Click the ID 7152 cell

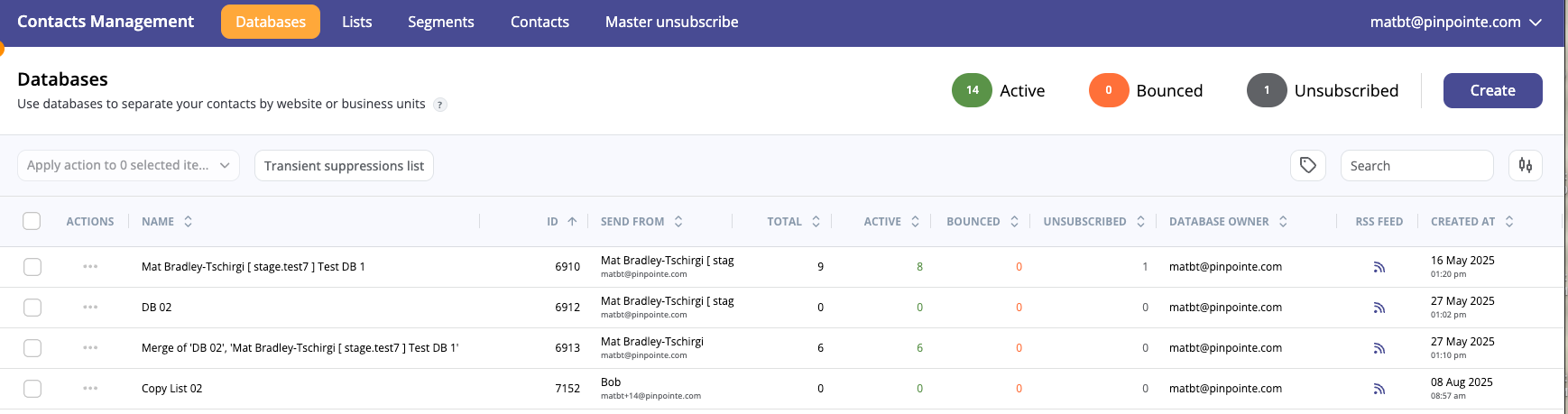tap(567, 389)
